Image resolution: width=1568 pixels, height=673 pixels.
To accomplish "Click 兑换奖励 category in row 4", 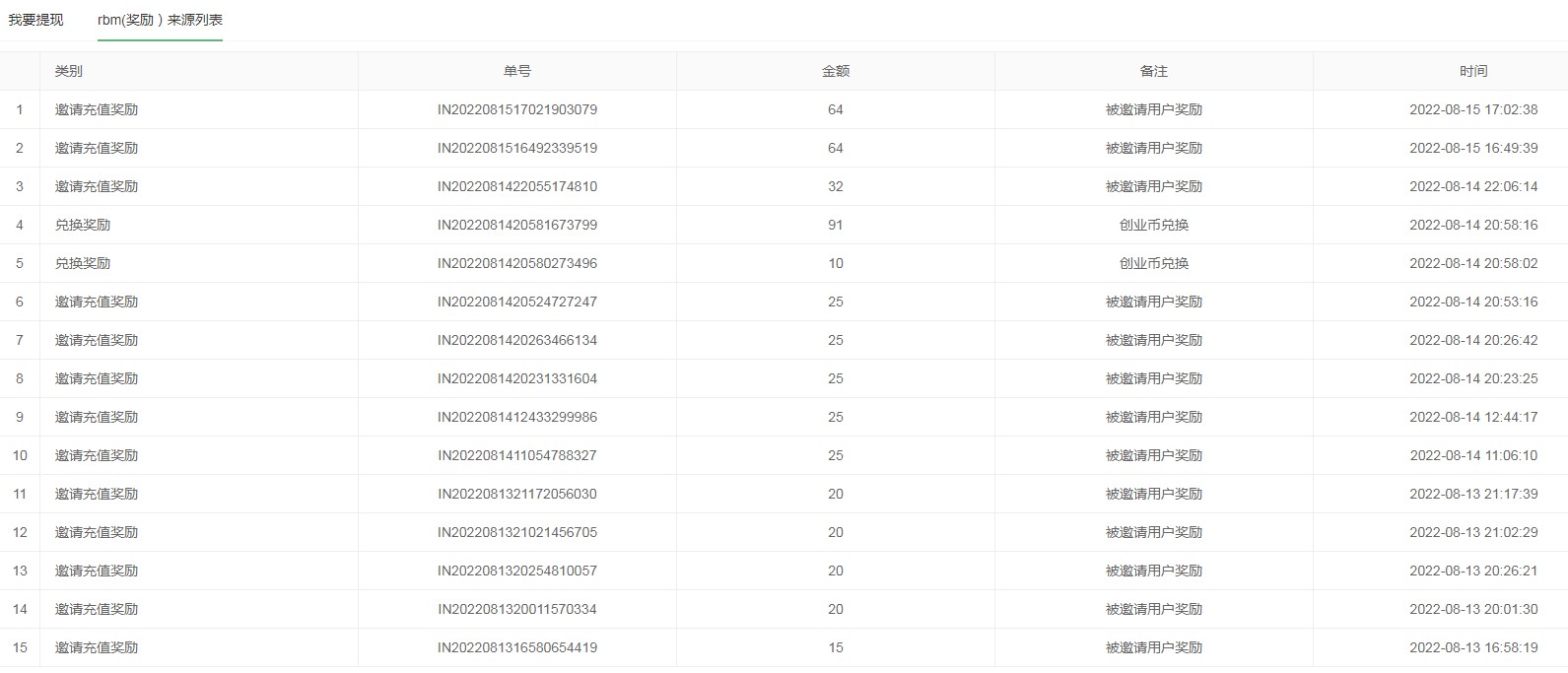I will click(x=83, y=225).
